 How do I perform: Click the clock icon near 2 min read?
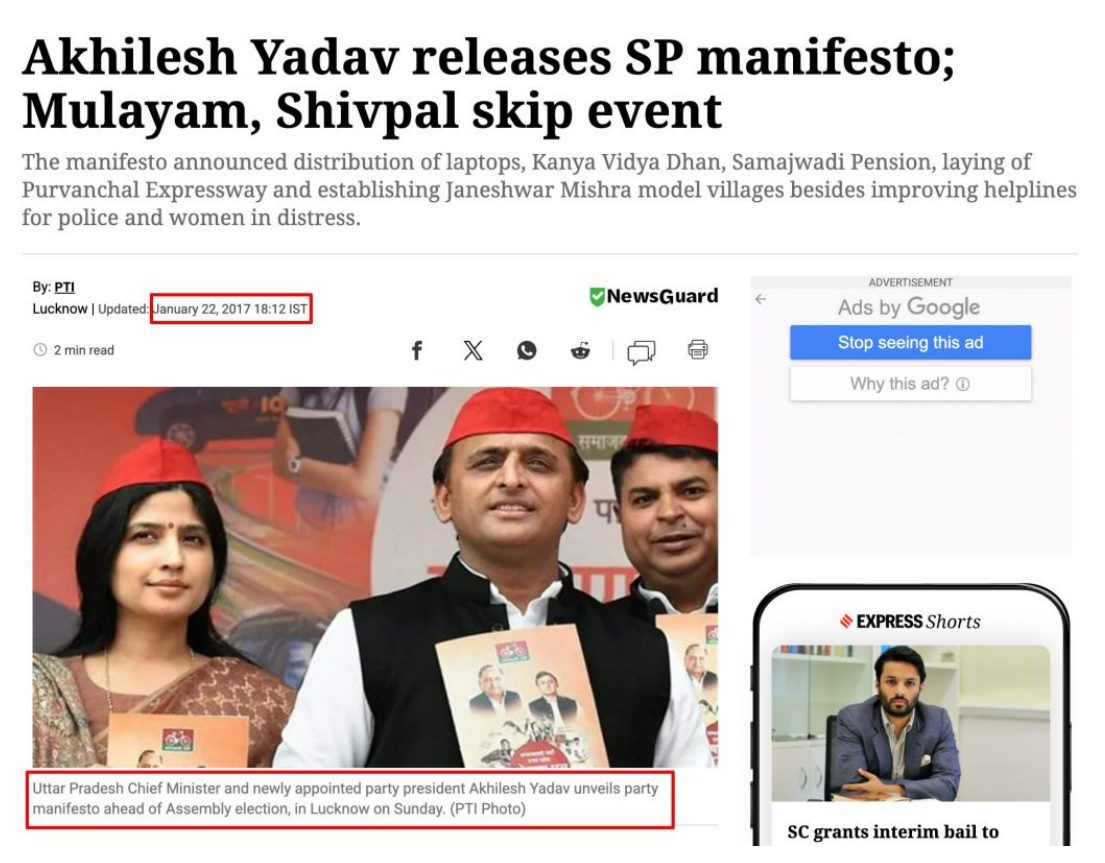pos(40,350)
